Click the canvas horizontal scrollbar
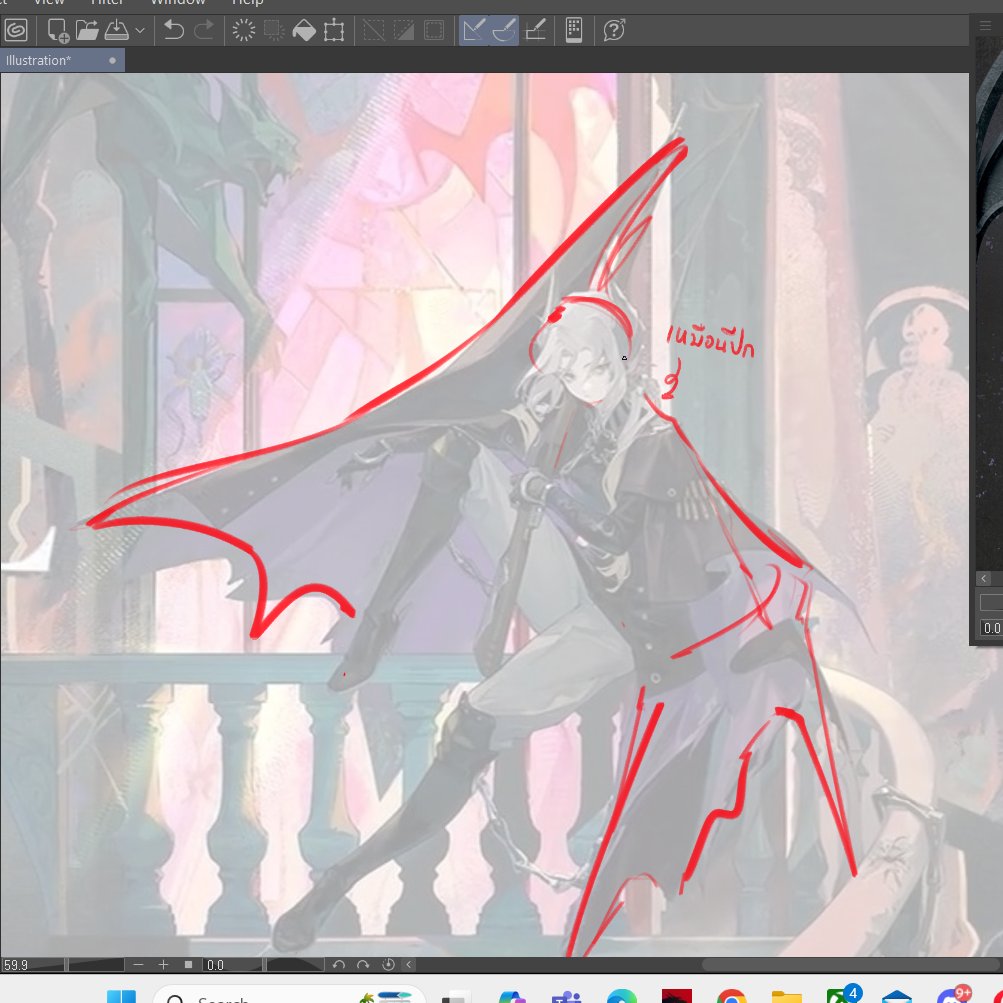Screen dimensions: 1003x1003 pyautogui.click(x=851, y=965)
